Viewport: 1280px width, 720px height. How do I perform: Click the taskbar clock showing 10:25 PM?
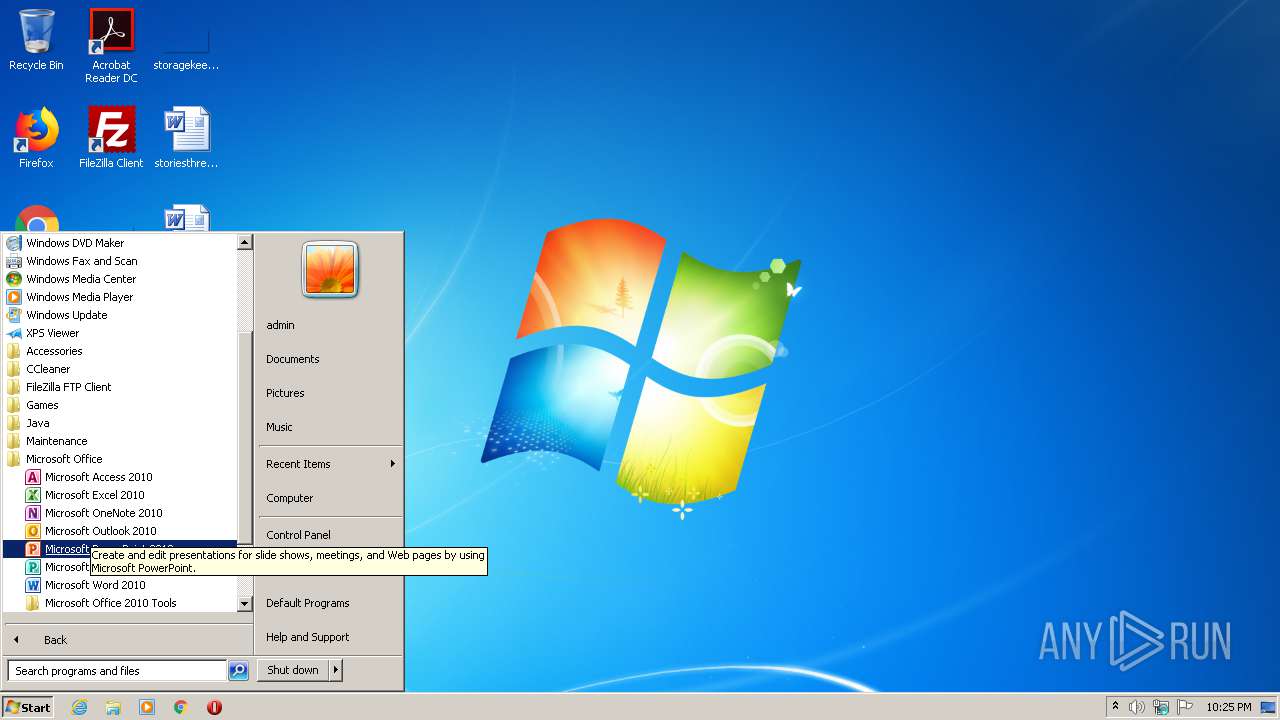coord(1228,707)
